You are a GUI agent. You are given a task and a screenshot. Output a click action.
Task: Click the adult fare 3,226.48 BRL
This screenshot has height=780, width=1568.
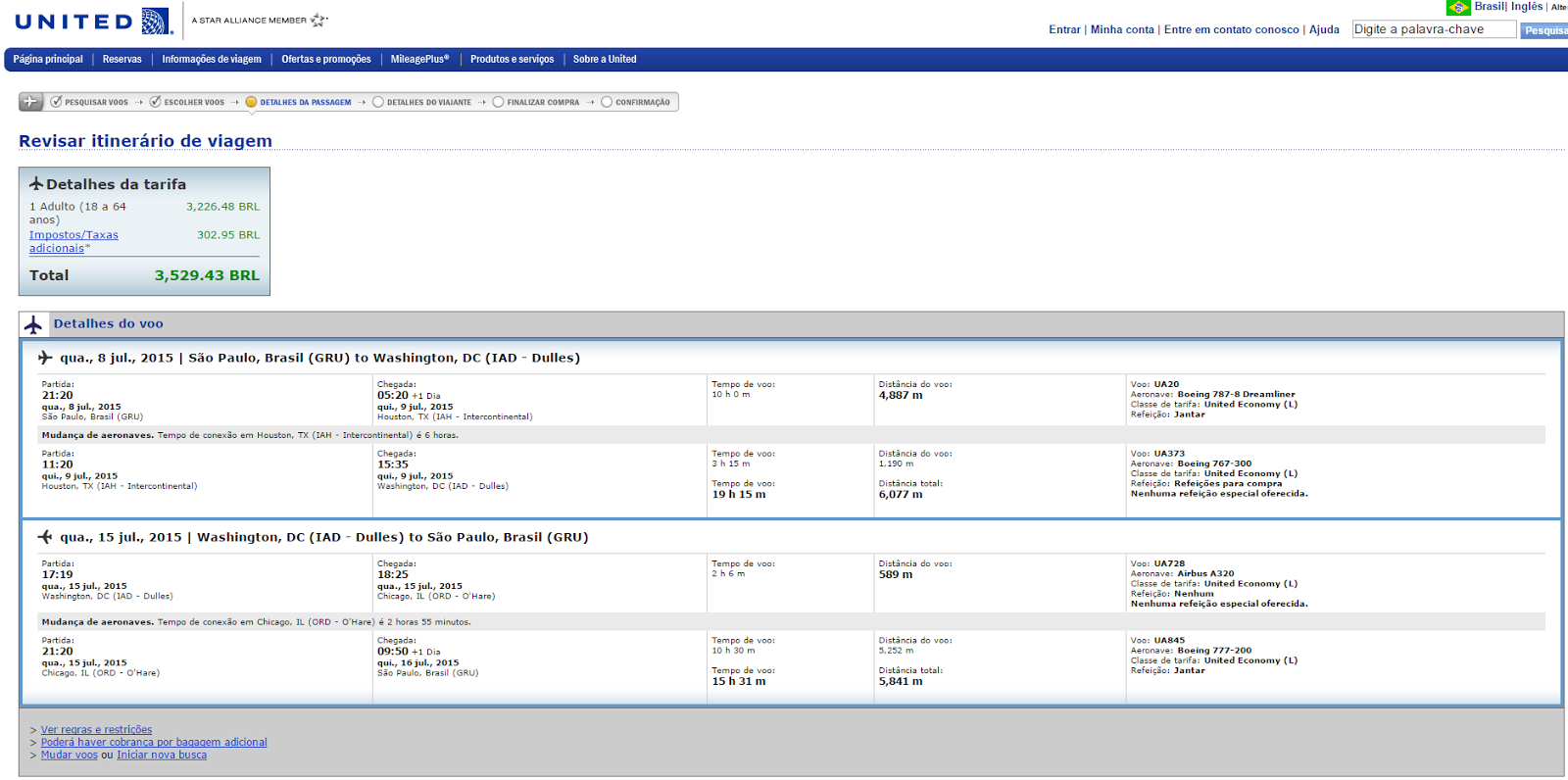223,207
